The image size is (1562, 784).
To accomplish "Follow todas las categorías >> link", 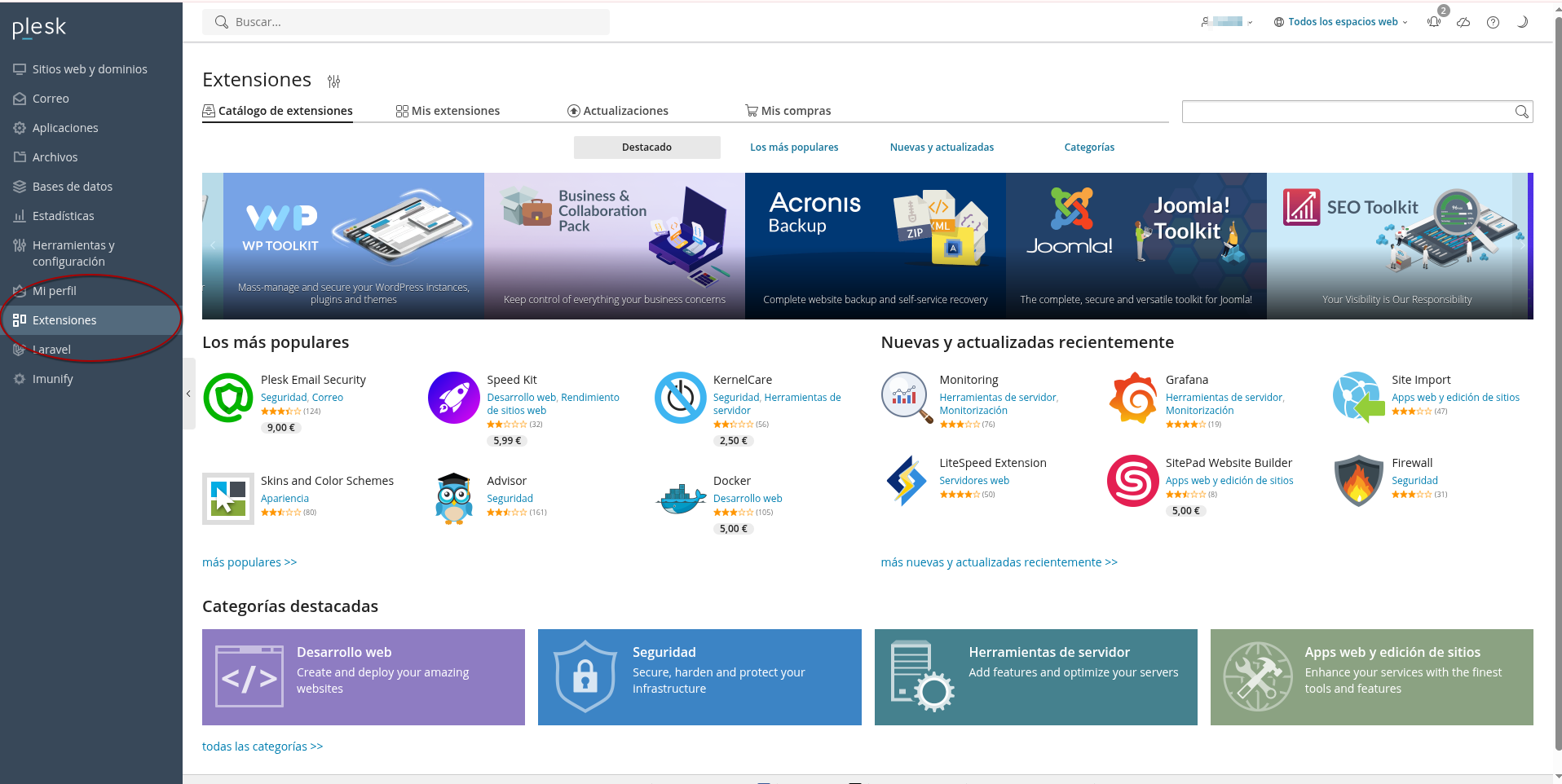I will click(263, 747).
